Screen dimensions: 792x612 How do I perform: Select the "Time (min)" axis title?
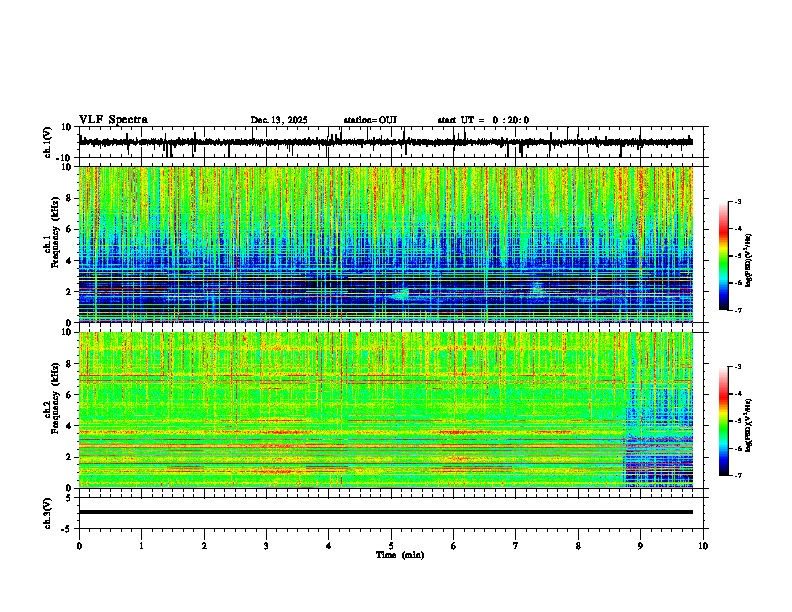pyautogui.click(x=400, y=555)
